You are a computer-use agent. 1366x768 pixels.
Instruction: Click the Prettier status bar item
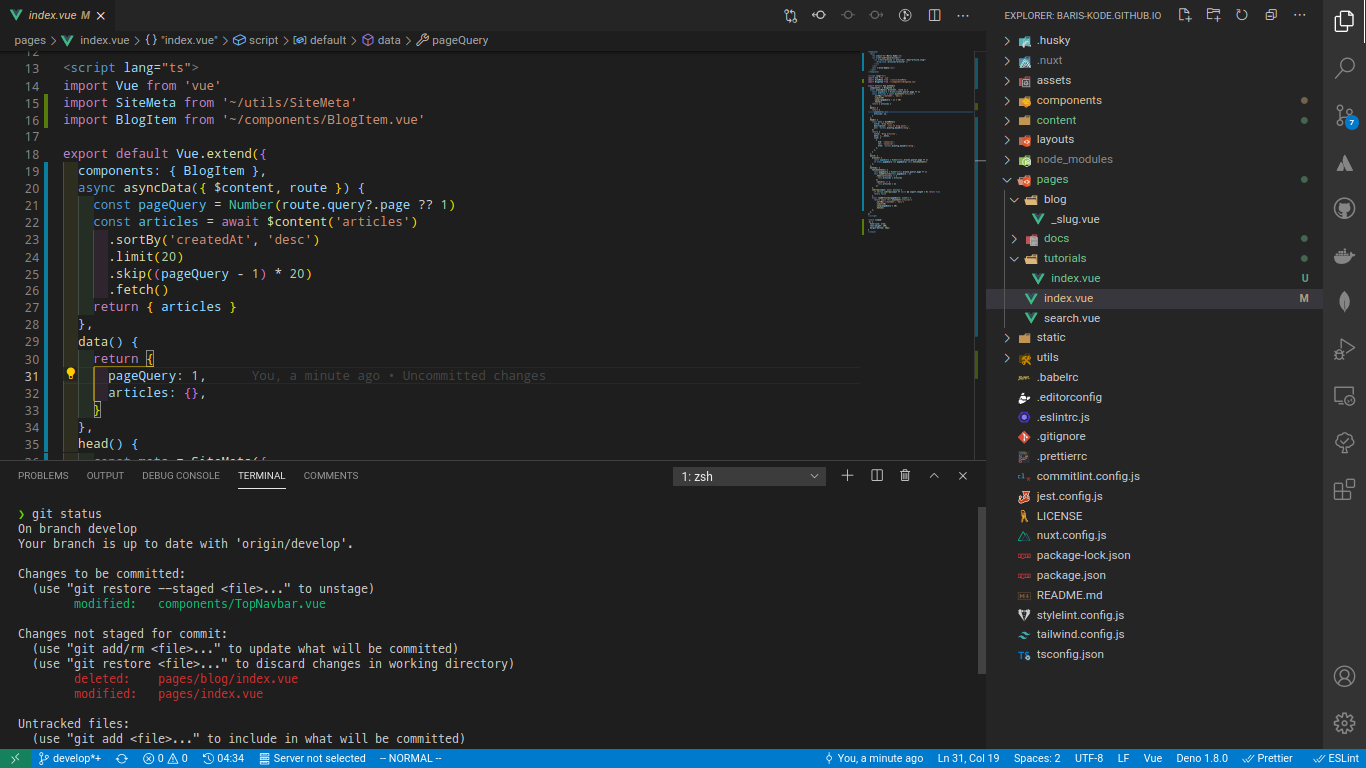(1268, 759)
